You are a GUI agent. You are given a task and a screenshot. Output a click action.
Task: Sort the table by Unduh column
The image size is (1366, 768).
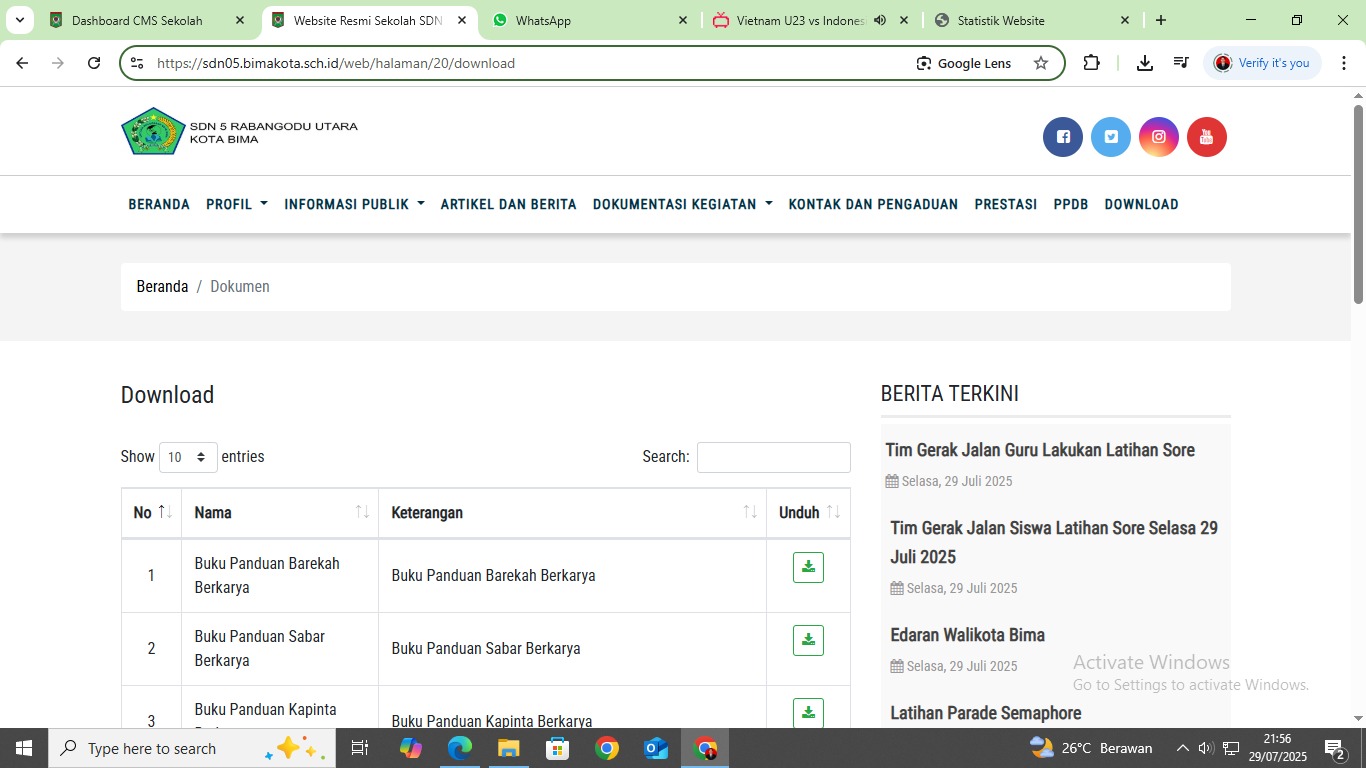(x=808, y=513)
